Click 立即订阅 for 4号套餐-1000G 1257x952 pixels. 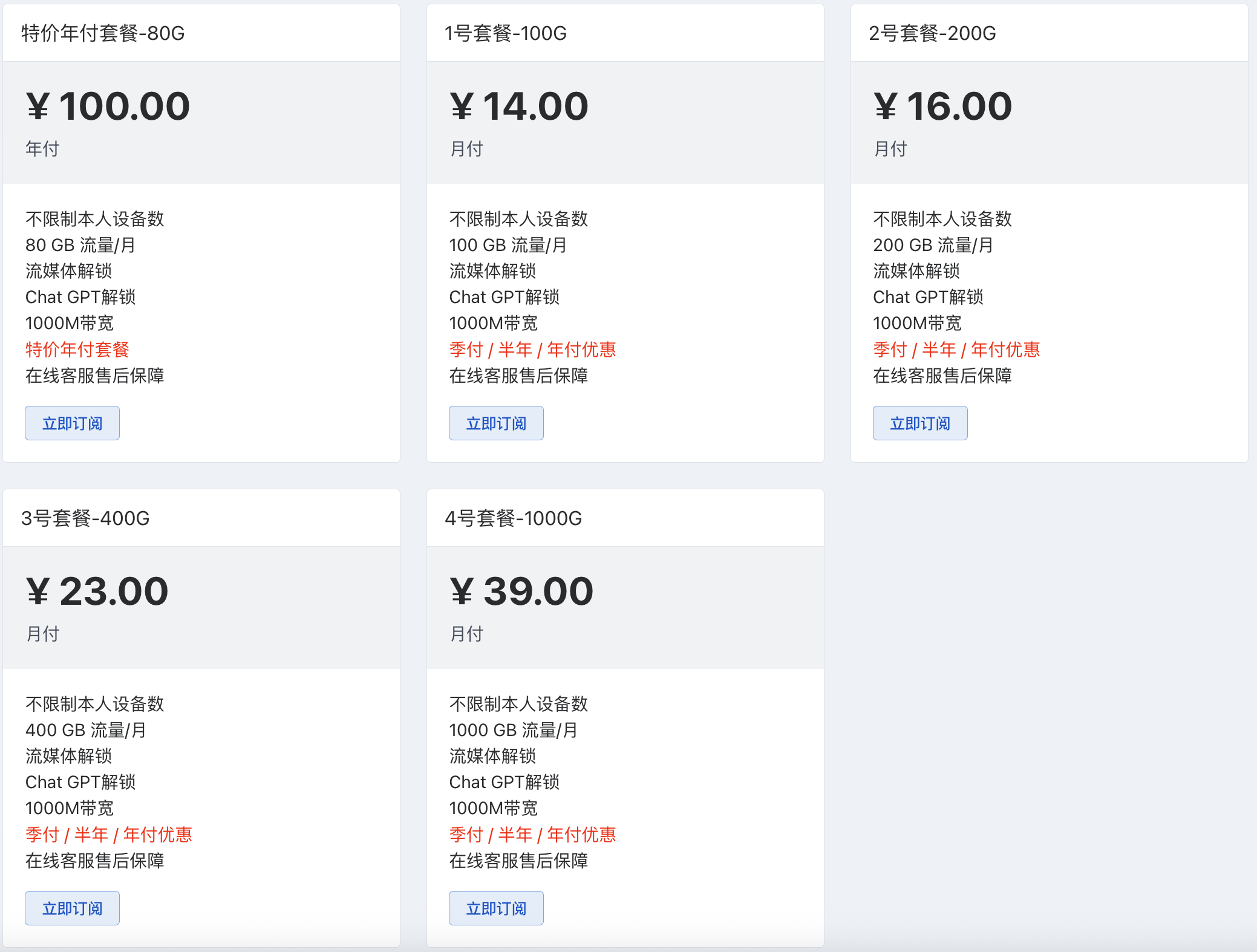point(496,908)
